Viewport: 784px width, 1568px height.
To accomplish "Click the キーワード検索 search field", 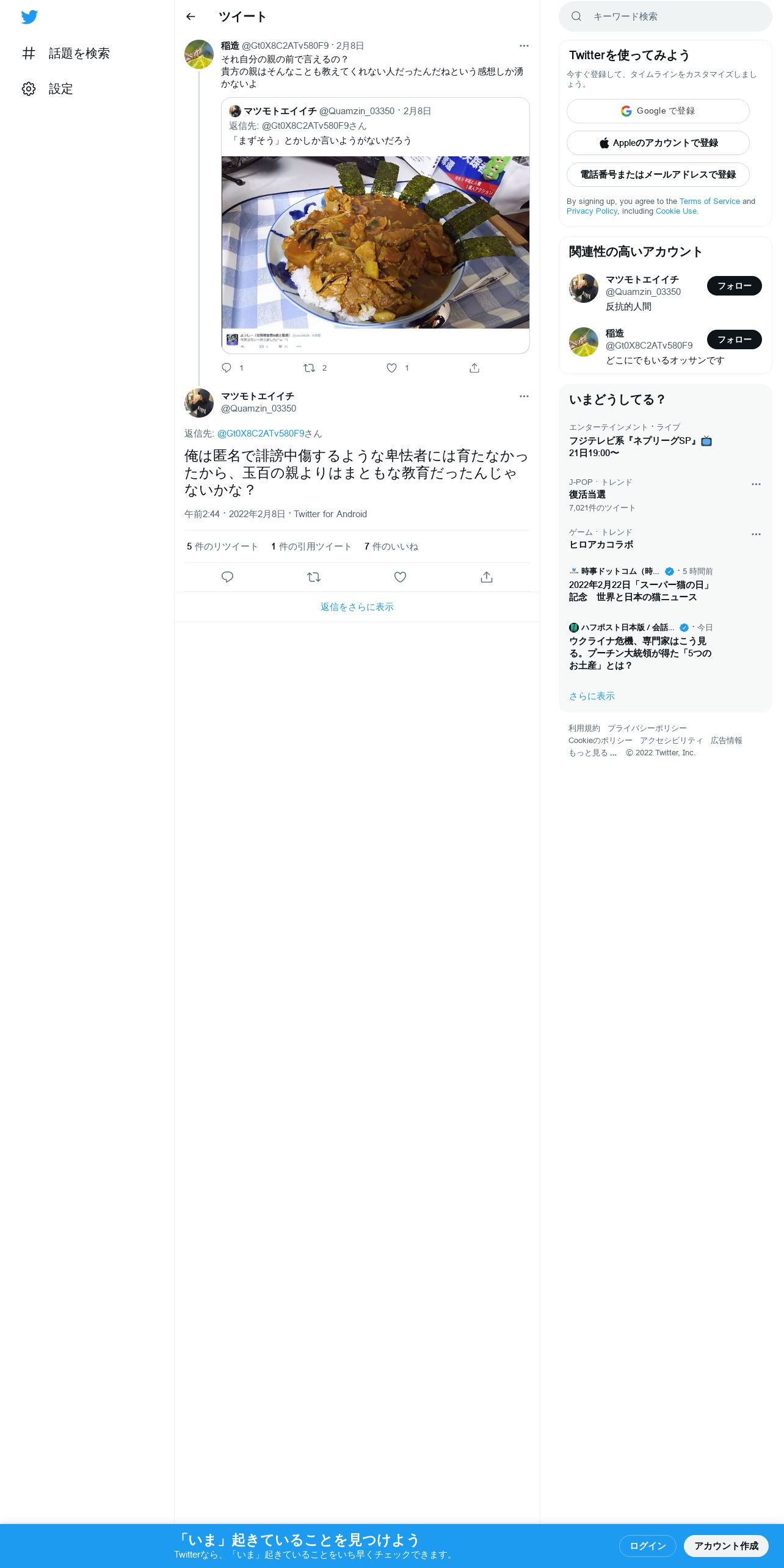I will pos(666,16).
